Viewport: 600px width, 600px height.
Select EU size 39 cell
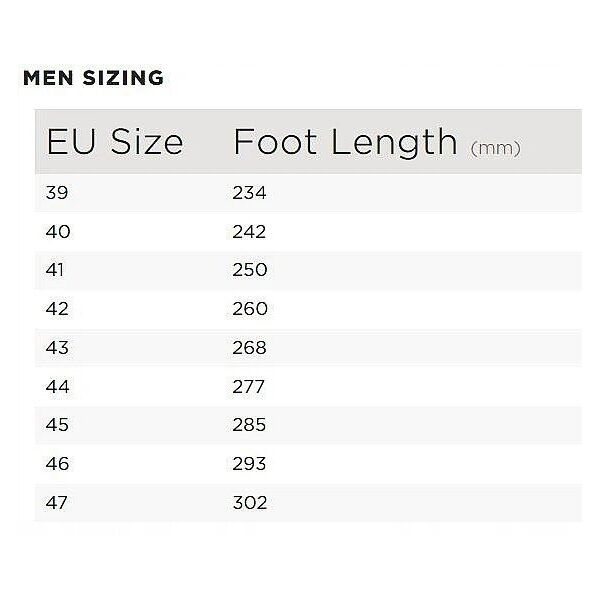tap(57, 192)
